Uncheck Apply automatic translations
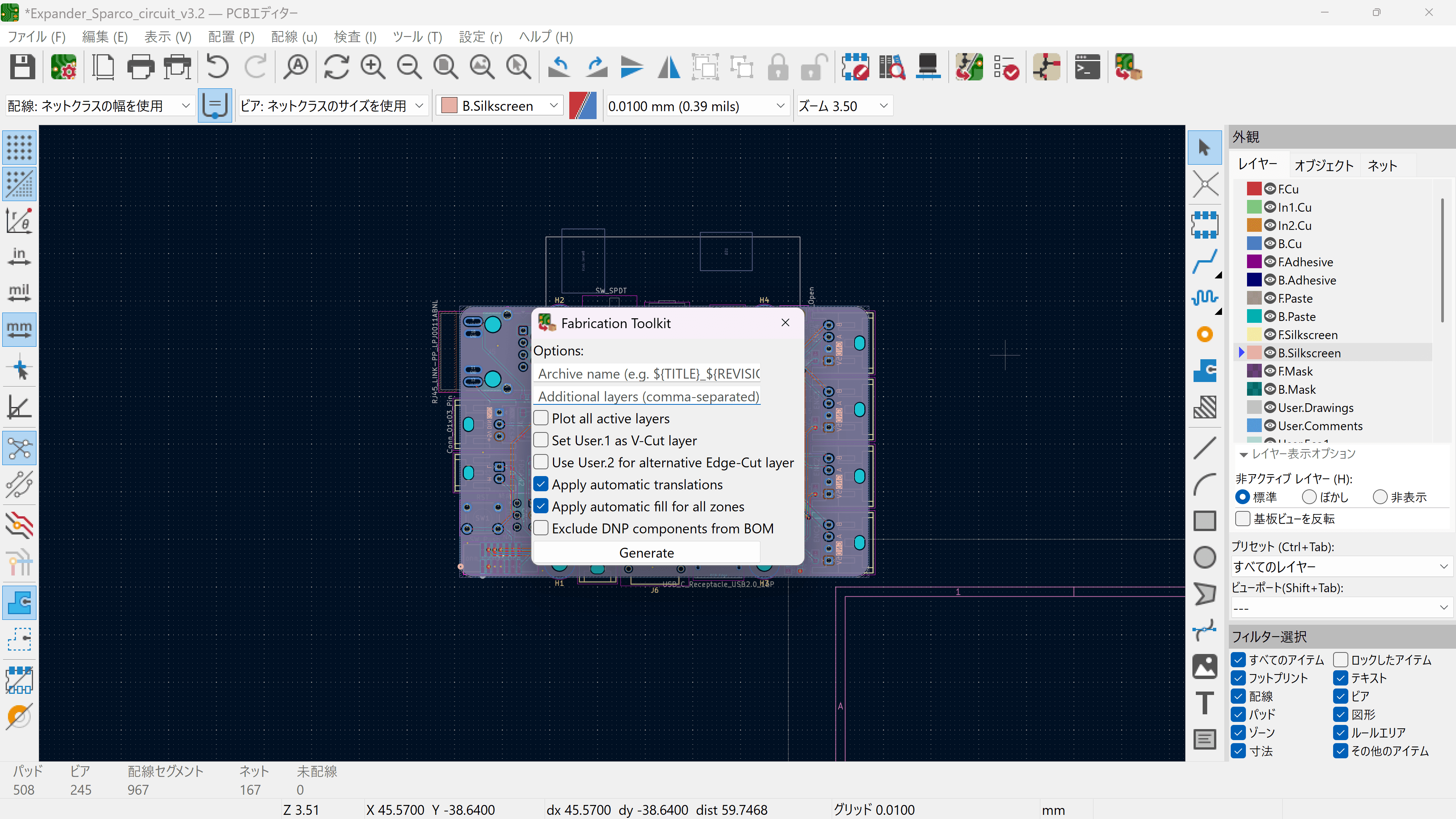The image size is (1456, 819). coord(541,484)
